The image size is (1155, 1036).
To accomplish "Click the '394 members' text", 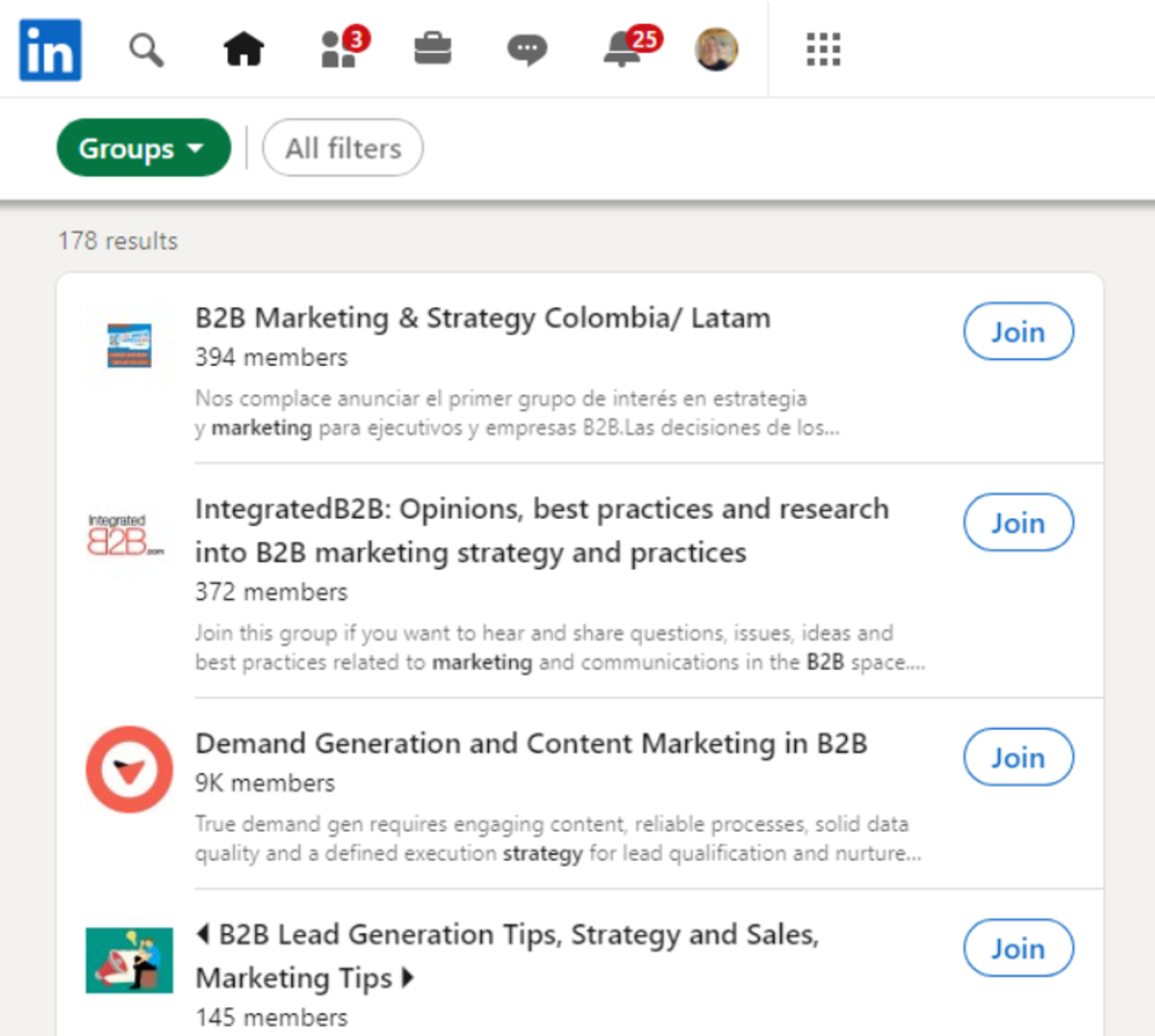I will [271, 357].
